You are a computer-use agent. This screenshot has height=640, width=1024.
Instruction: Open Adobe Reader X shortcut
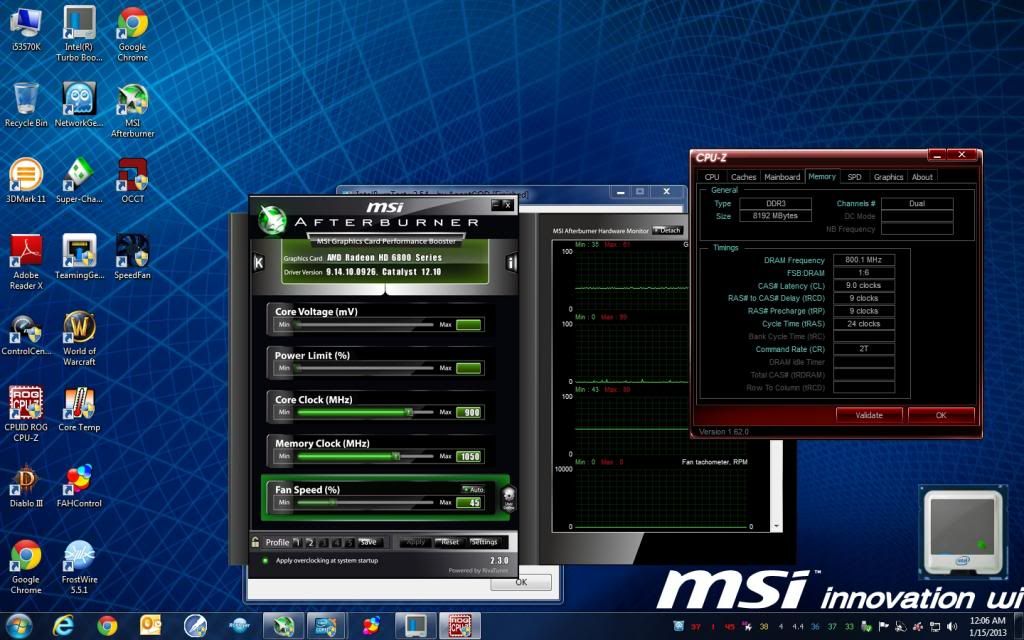[25, 262]
